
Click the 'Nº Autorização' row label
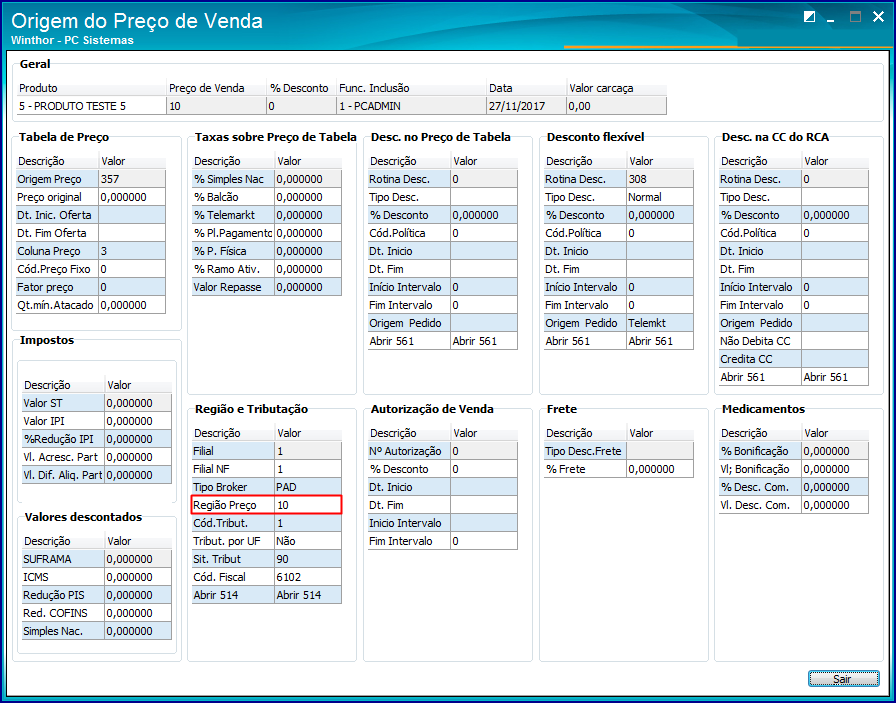(x=409, y=451)
